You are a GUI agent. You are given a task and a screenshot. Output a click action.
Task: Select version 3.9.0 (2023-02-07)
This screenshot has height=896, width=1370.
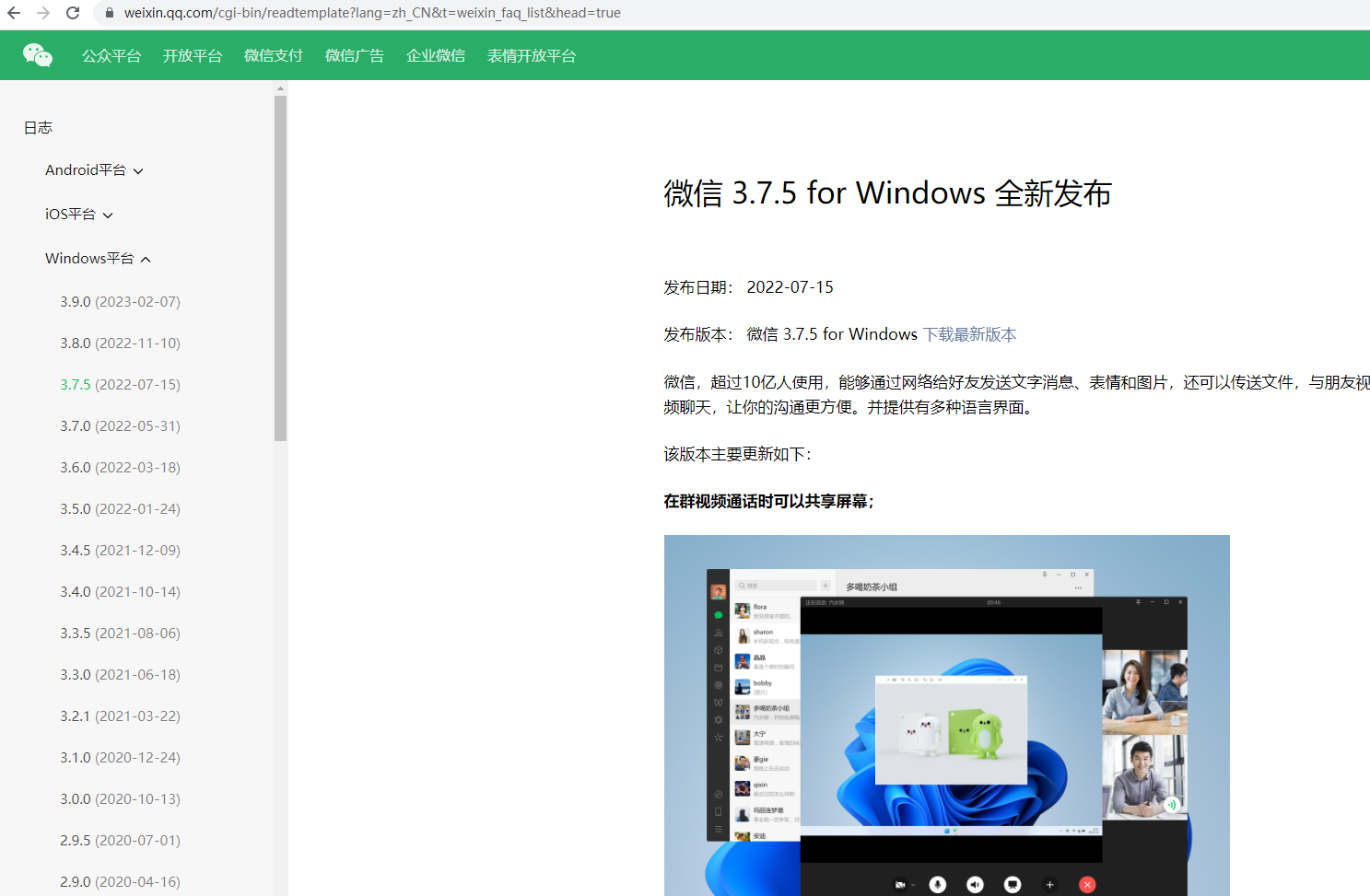(x=120, y=302)
